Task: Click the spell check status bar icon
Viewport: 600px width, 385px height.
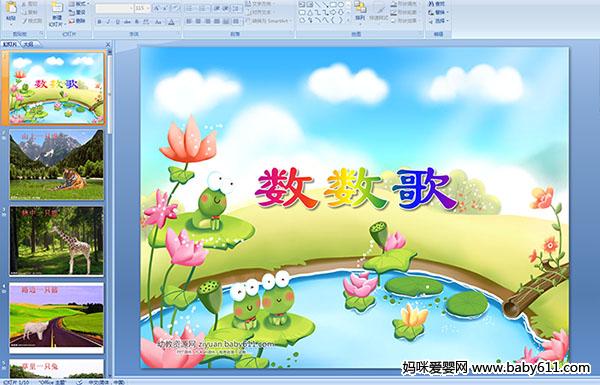Action: coord(80,382)
